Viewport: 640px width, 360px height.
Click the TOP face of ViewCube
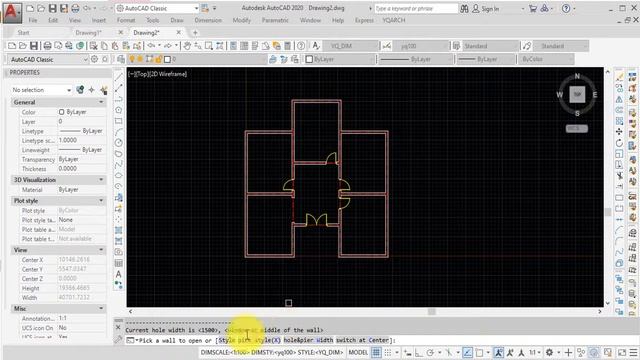[x=577, y=94]
